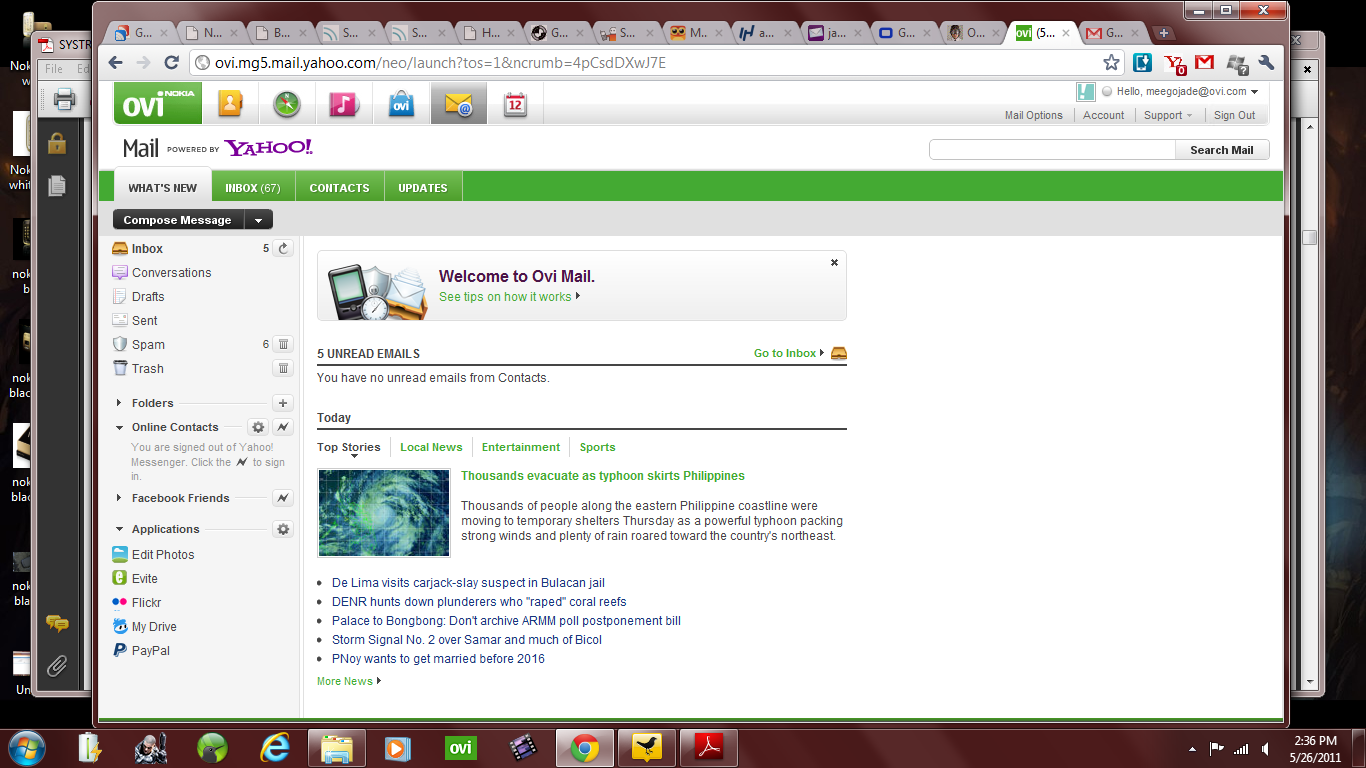Open the Ovi Calendar icon
The height and width of the screenshot is (768, 1366).
click(x=515, y=103)
